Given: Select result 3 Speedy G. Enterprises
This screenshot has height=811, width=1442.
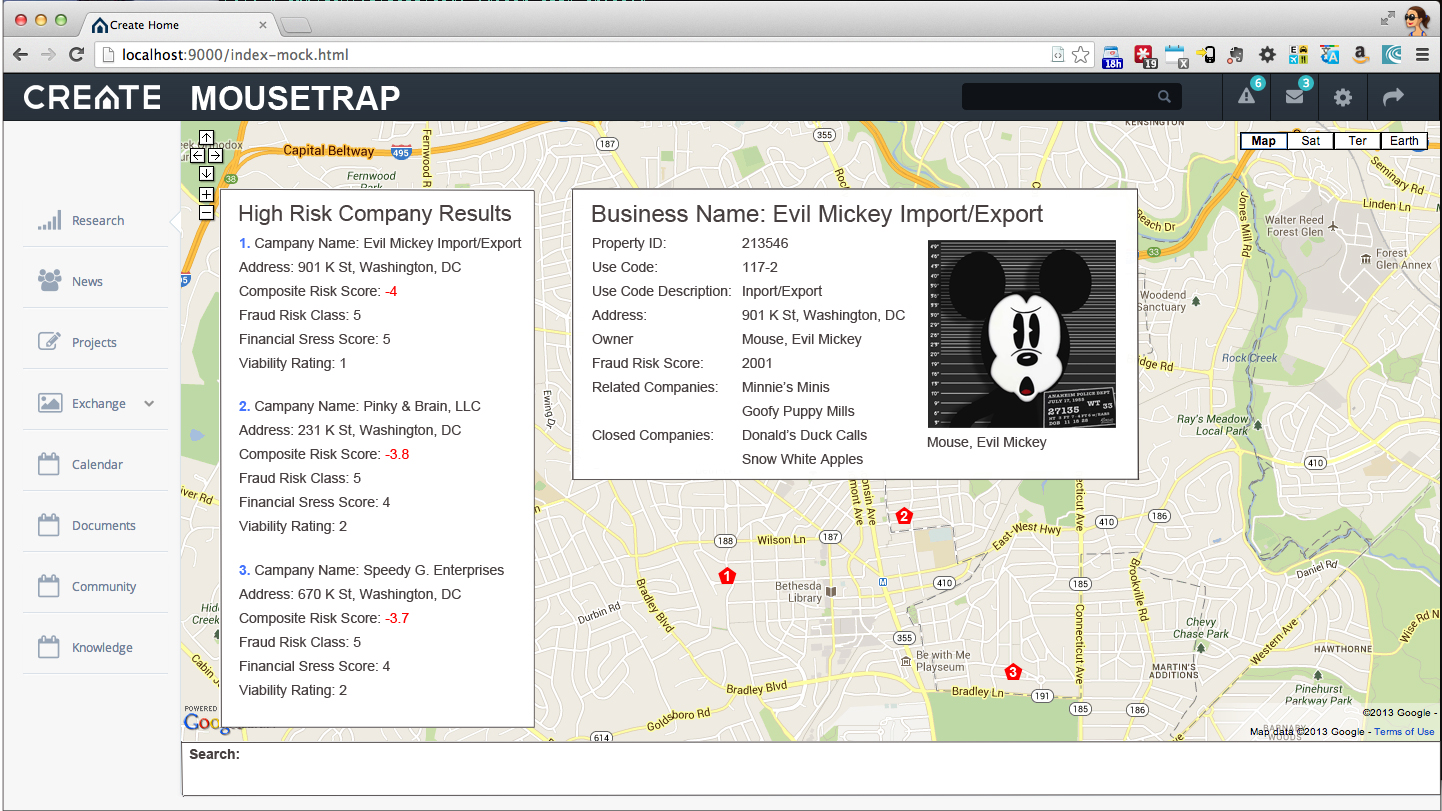Looking at the screenshot, I should pos(371,570).
